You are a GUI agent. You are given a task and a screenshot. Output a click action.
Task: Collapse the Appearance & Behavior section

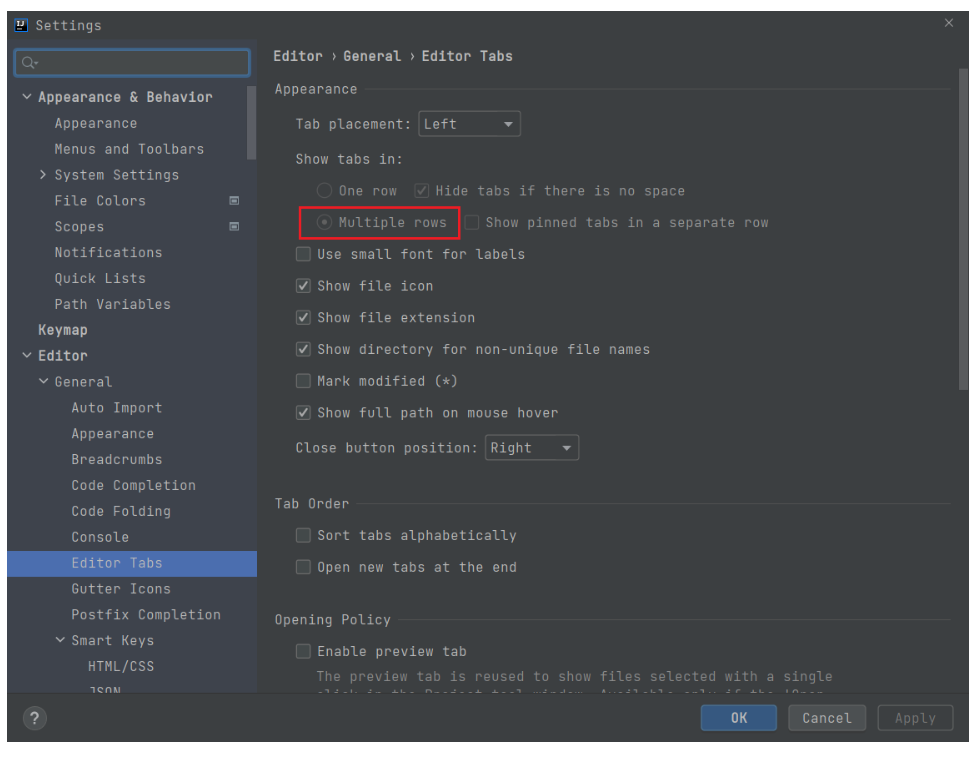25,96
